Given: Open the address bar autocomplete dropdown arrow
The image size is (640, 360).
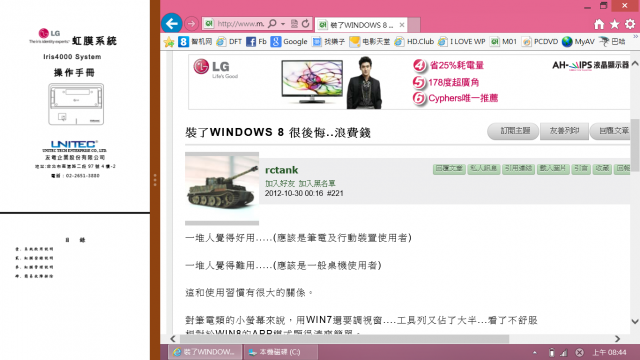Looking at the screenshot, I should pos(283,24).
